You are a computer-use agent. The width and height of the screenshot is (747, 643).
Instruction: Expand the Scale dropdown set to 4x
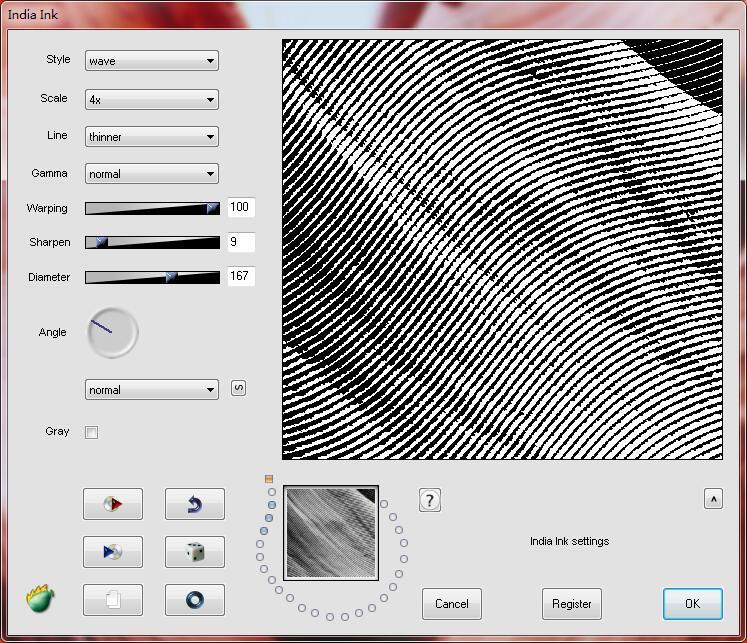pos(152,100)
